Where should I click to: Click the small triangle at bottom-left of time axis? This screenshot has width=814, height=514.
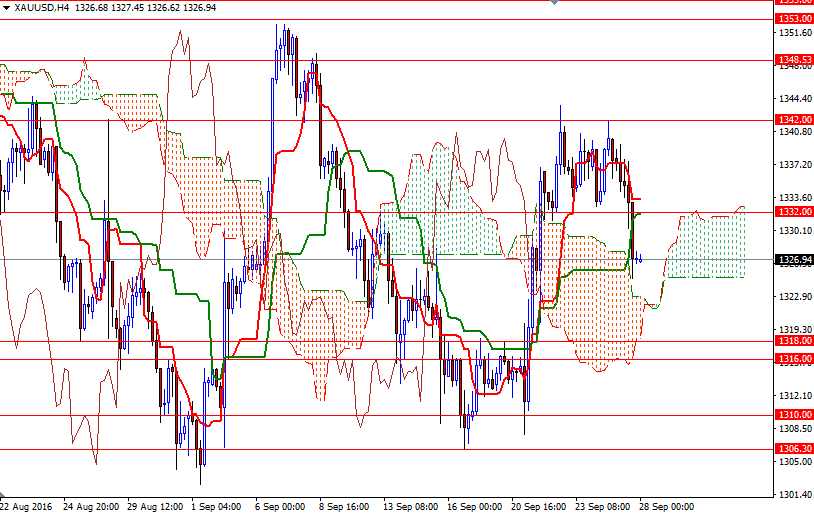[3, 497]
